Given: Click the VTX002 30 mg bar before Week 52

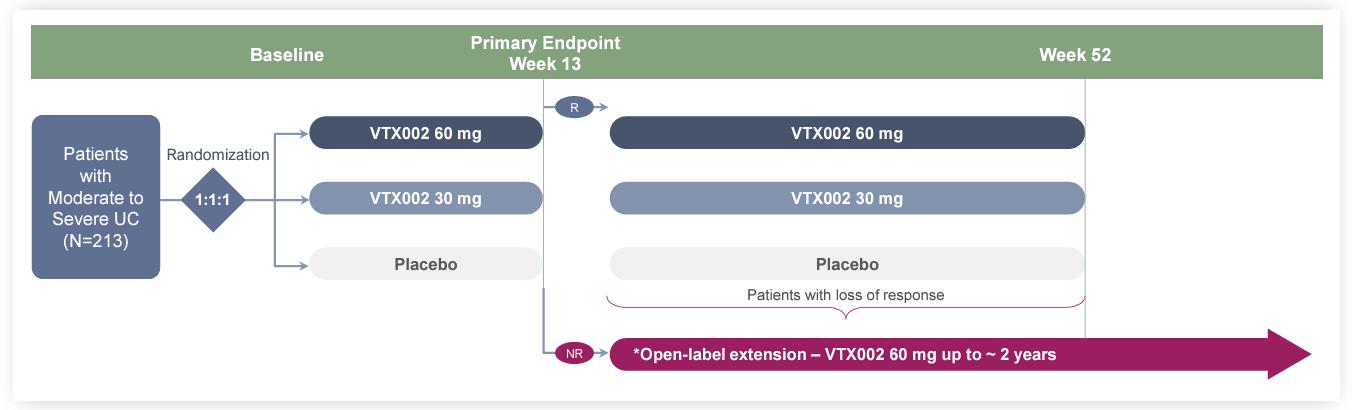Looking at the screenshot, I should point(846,198).
